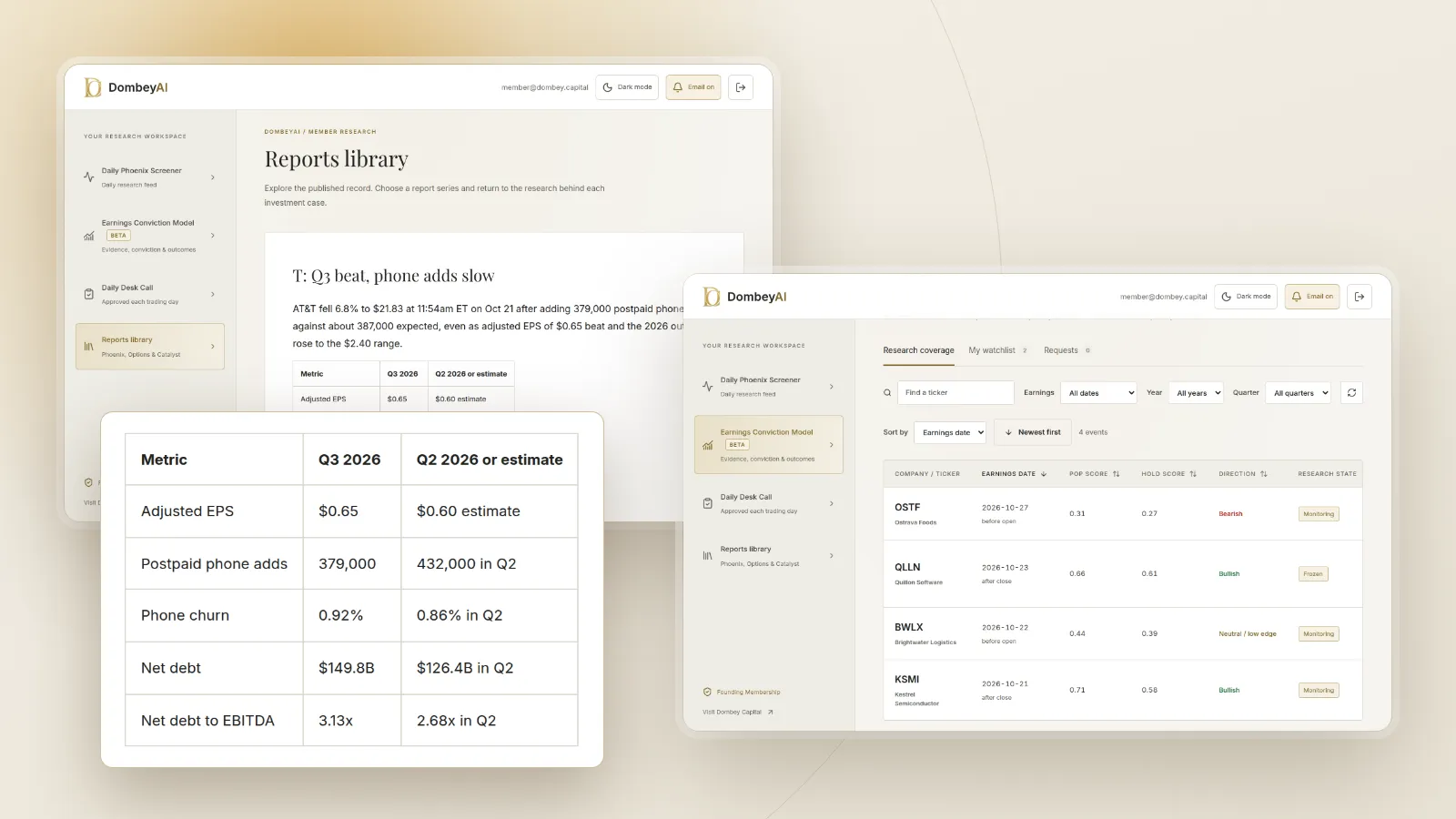Click Reports library books icon in Research coverage window
This screenshot has width=1456, height=819.
[x=707, y=556]
